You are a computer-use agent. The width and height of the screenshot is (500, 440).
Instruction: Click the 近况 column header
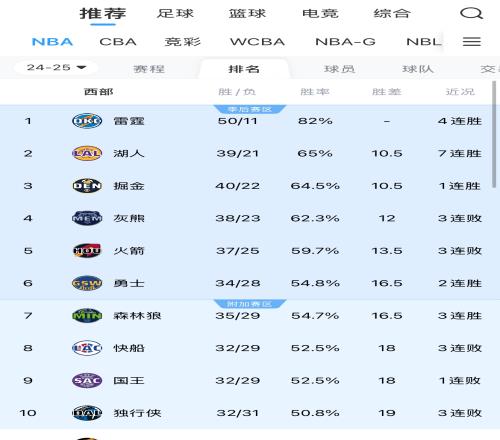point(460,92)
